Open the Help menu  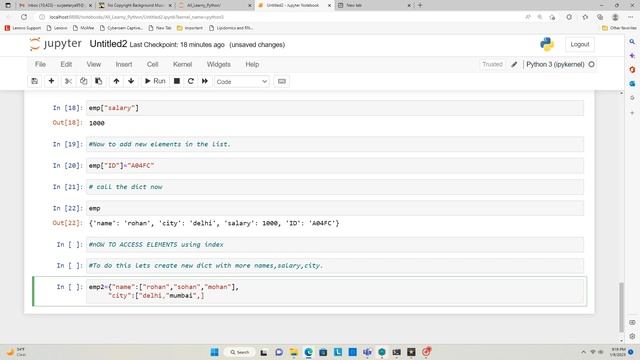click(x=252, y=64)
